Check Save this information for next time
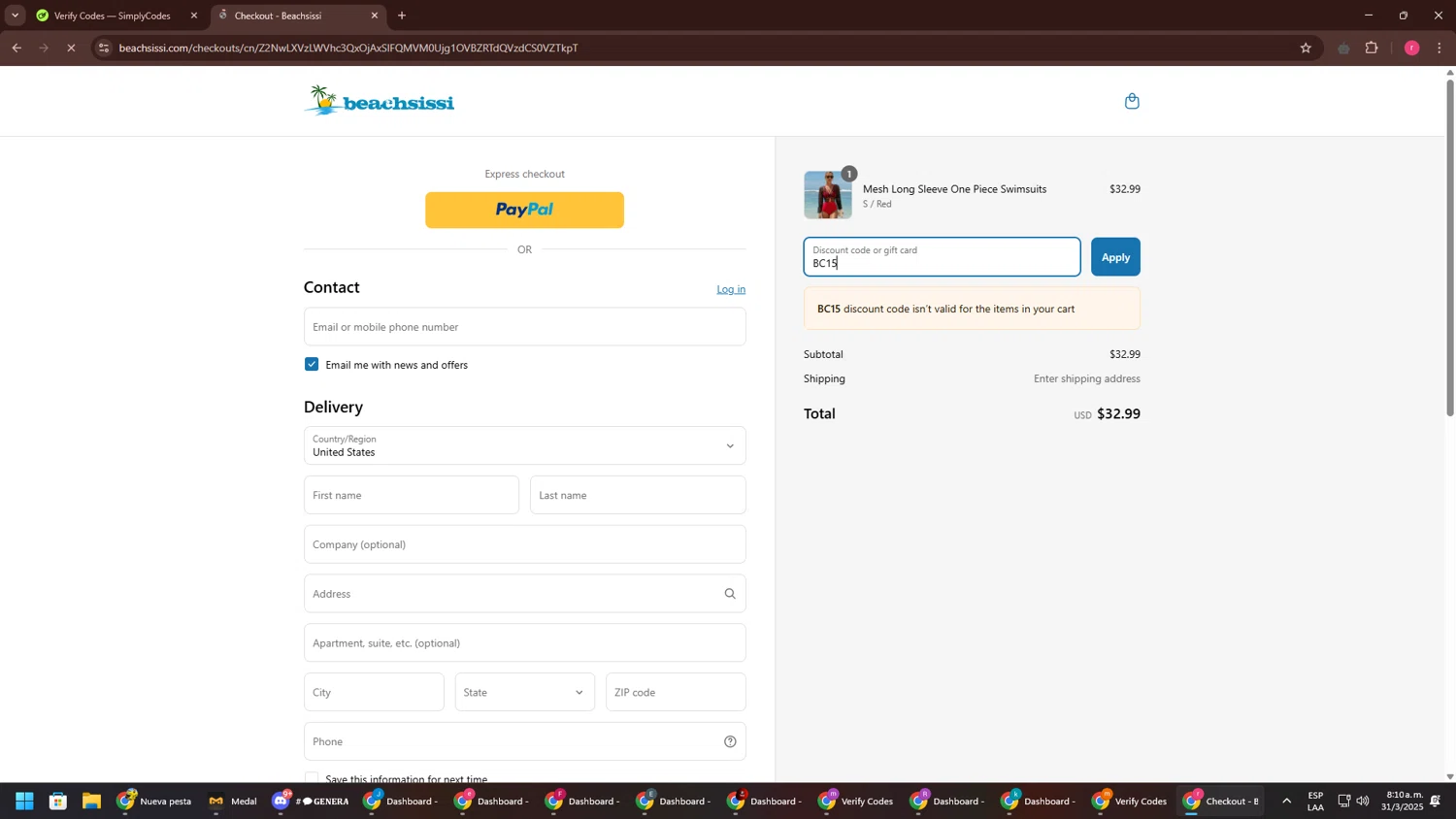The height and width of the screenshot is (819, 1456). pos(312,778)
